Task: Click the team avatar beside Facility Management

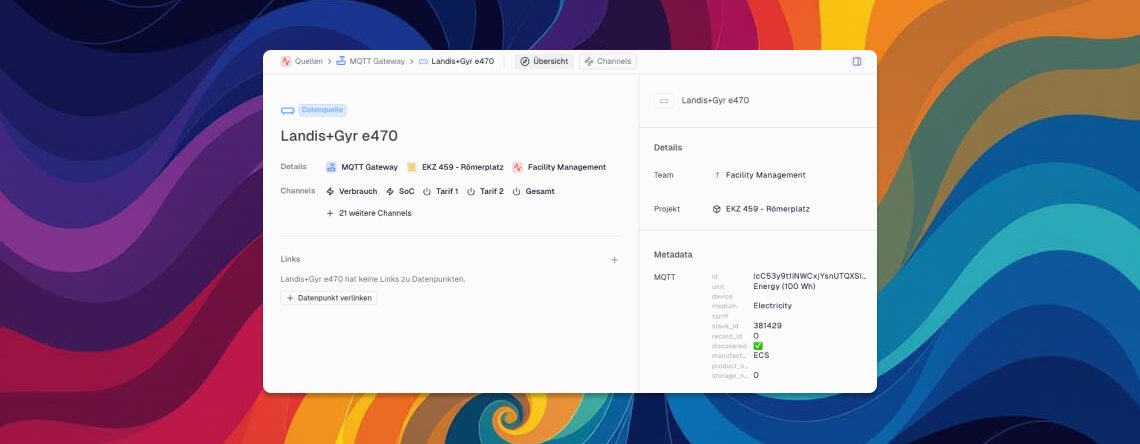Action: [x=717, y=175]
